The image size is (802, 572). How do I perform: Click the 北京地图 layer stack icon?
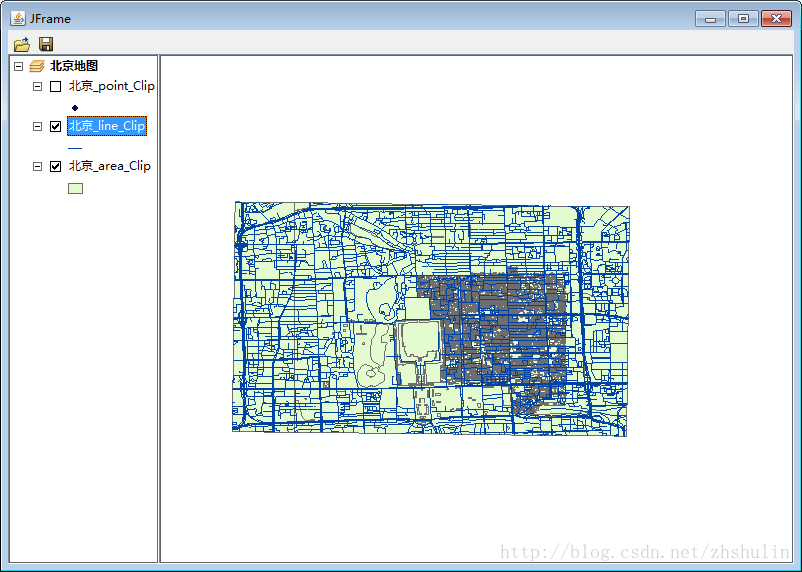pyautogui.click(x=37, y=66)
